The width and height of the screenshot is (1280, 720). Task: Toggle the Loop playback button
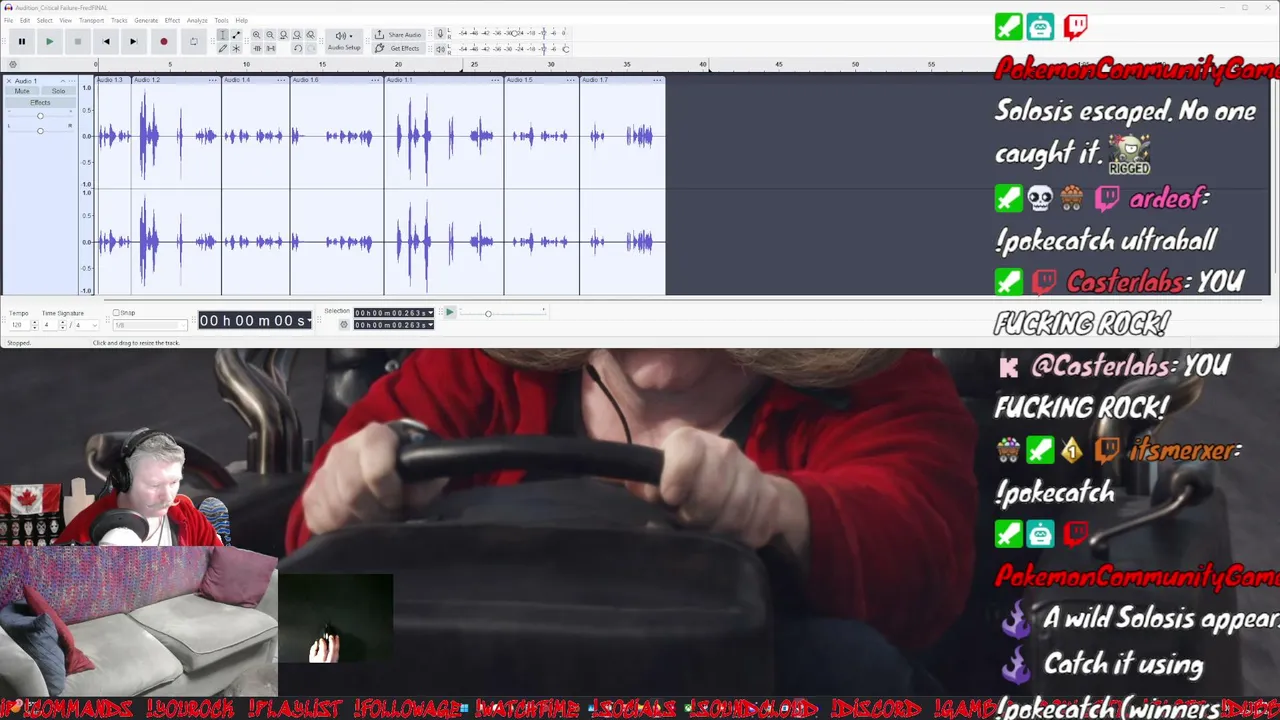[x=193, y=41]
